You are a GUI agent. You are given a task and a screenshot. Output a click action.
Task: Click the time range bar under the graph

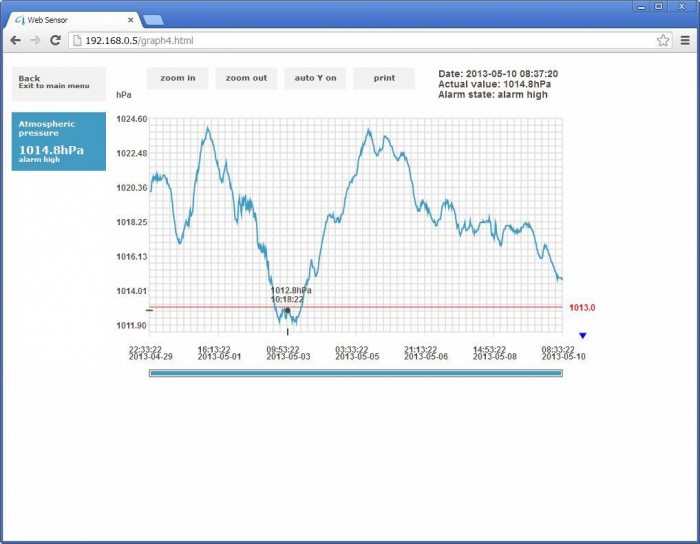pyautogui.click(x=355, y=373)
